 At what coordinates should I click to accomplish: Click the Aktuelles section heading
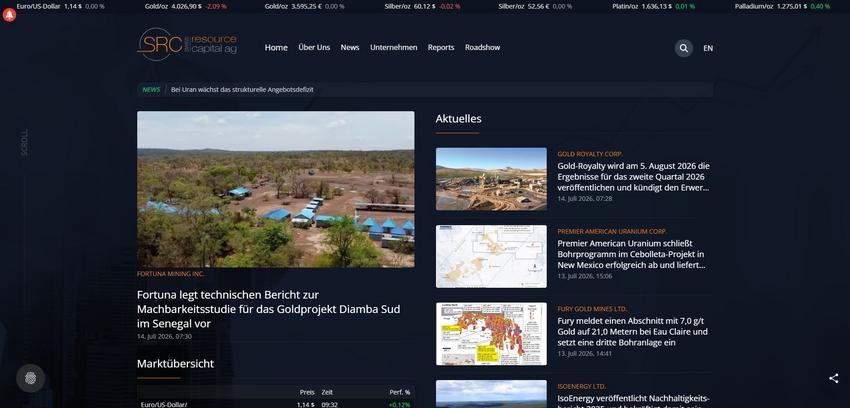(x=458, y=119)
